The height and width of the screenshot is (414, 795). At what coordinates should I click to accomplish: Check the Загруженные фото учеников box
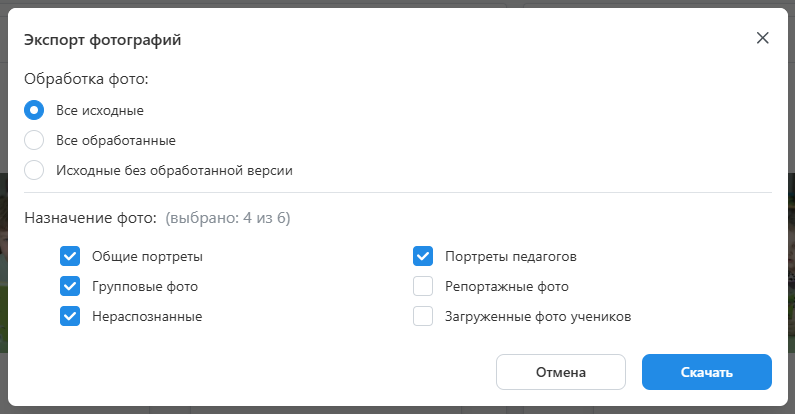pyautogui.click(x=423, y=316)
